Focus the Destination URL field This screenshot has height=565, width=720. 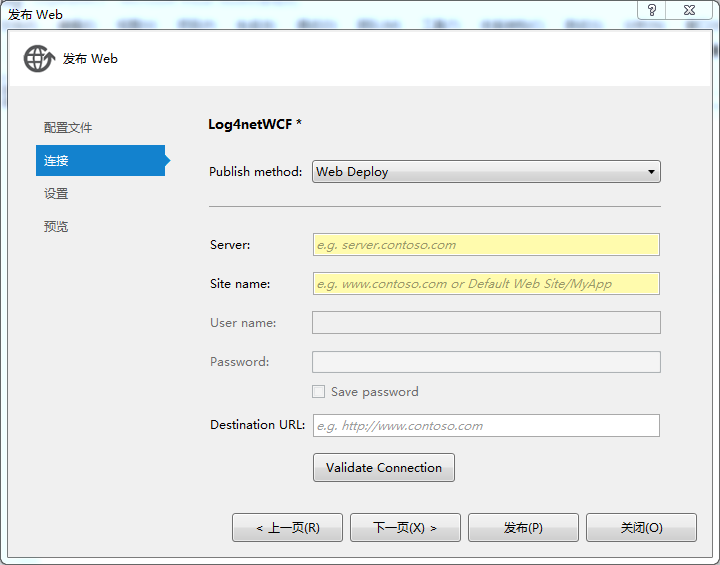click(x=486, y=425)
